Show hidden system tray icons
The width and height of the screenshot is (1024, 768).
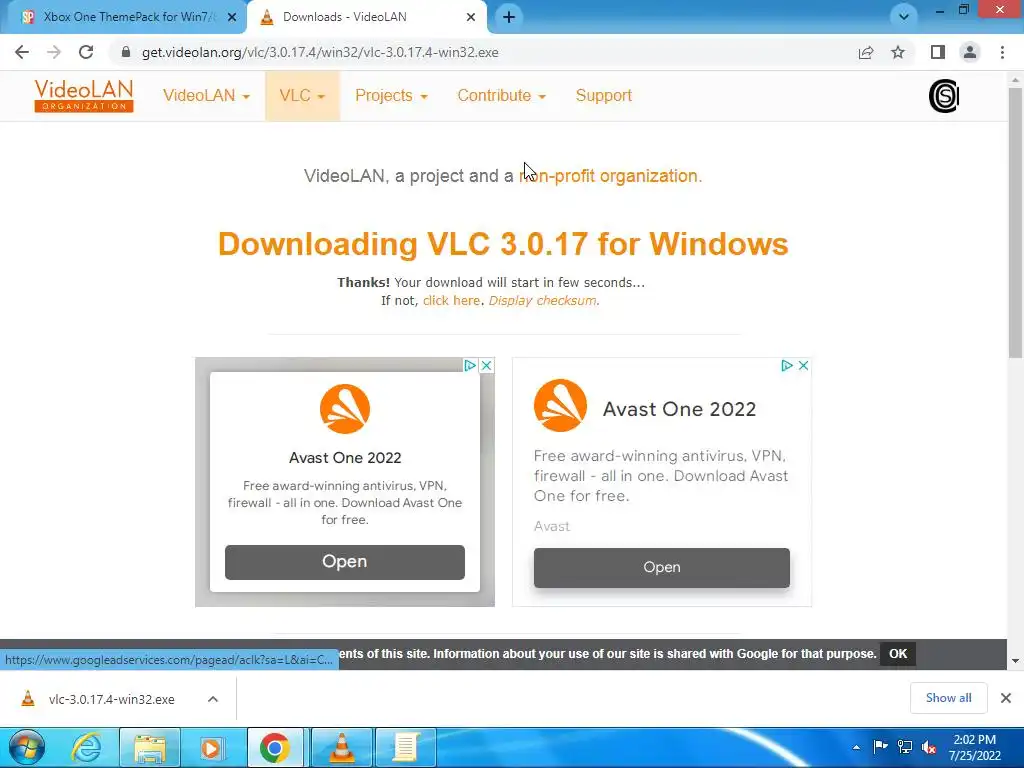(856, 747)
